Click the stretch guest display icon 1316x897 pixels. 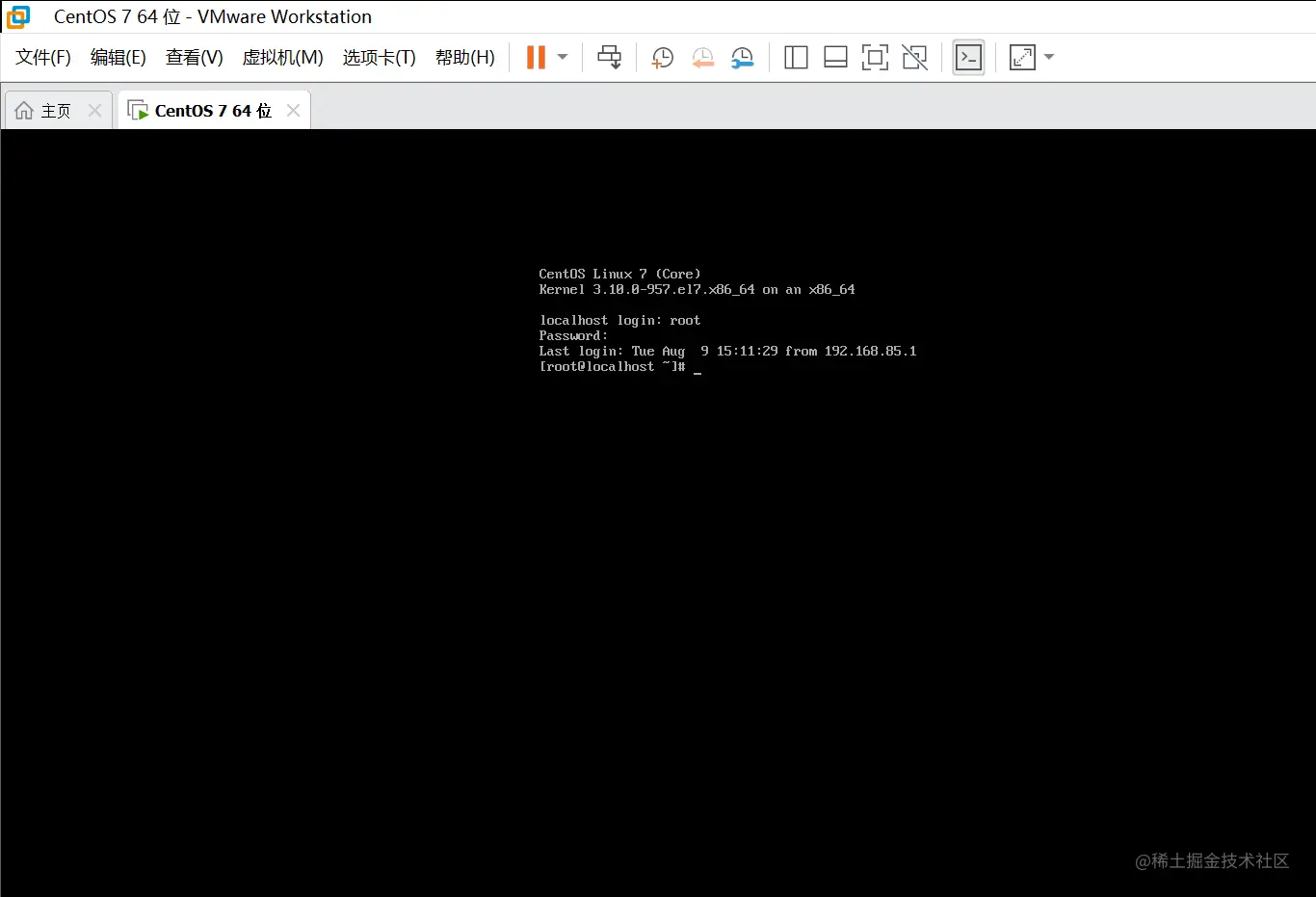coord(1022,58)
